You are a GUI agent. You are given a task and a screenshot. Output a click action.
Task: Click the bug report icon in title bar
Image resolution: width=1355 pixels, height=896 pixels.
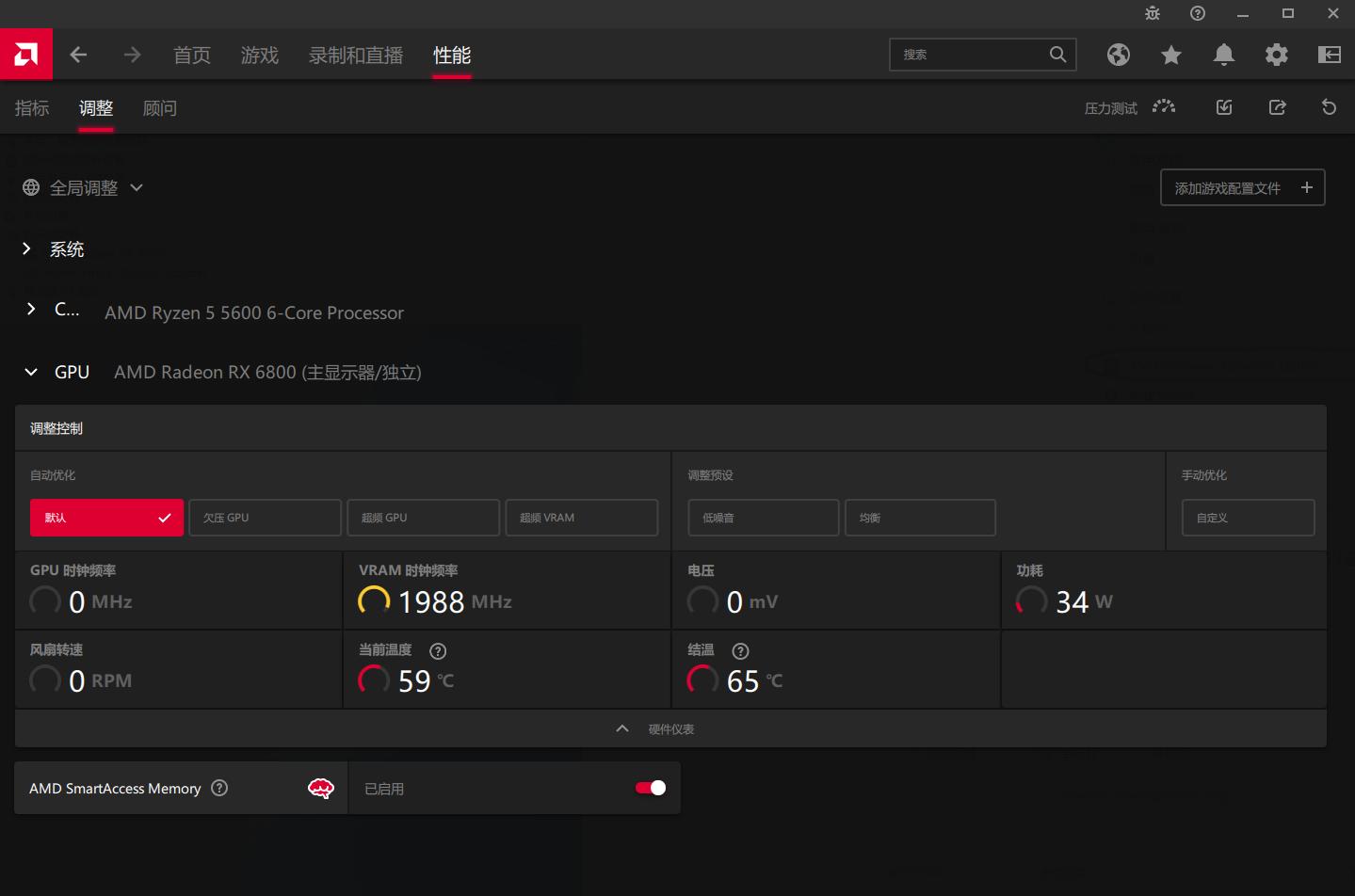point(1153,13)
